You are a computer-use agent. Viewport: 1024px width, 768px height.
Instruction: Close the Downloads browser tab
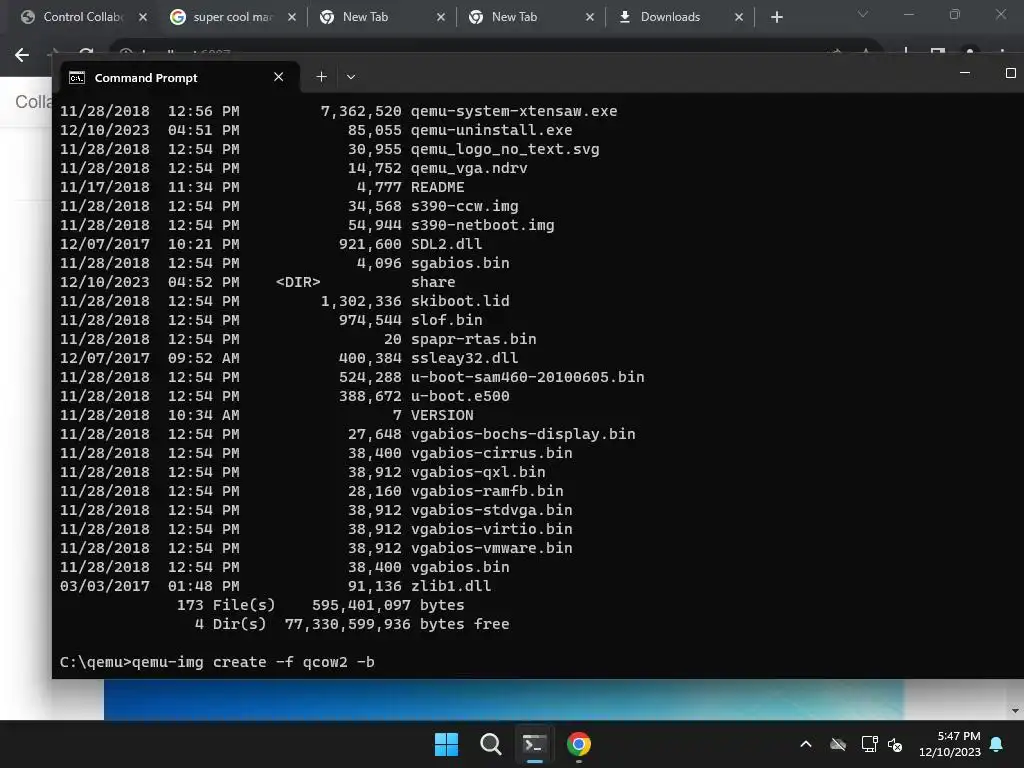739,17
